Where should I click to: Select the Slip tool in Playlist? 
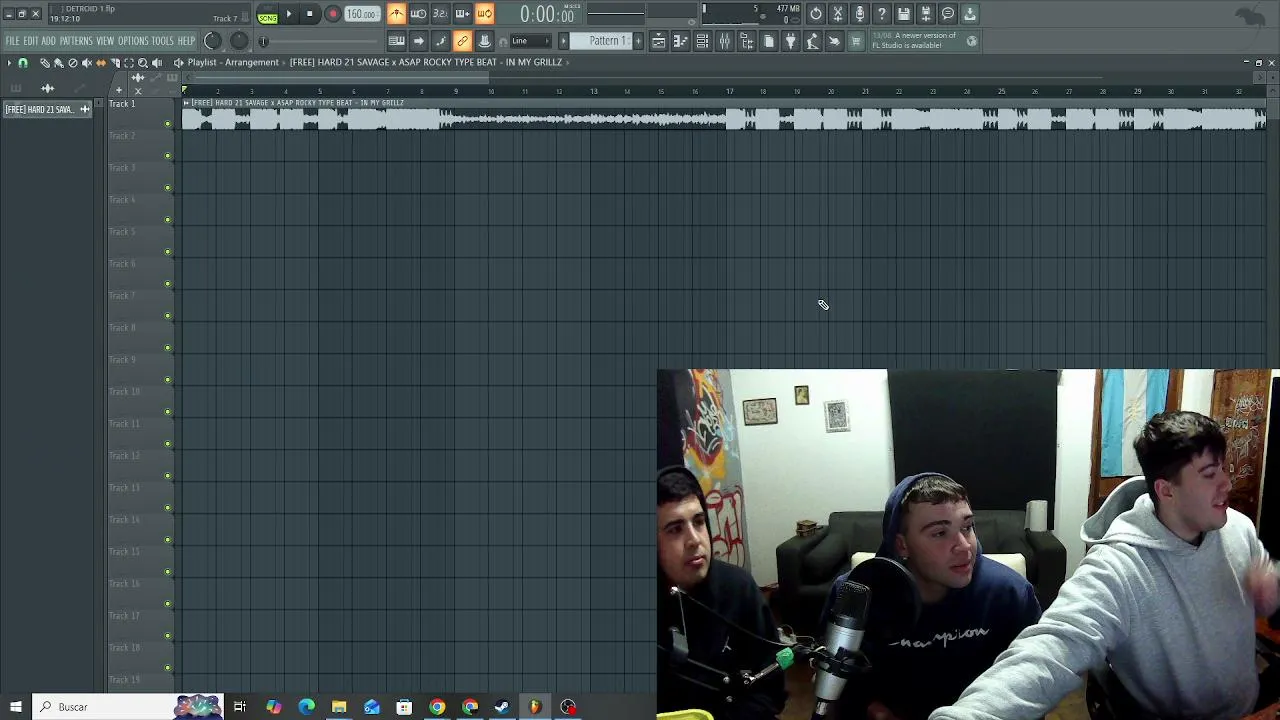pos(101,63)
